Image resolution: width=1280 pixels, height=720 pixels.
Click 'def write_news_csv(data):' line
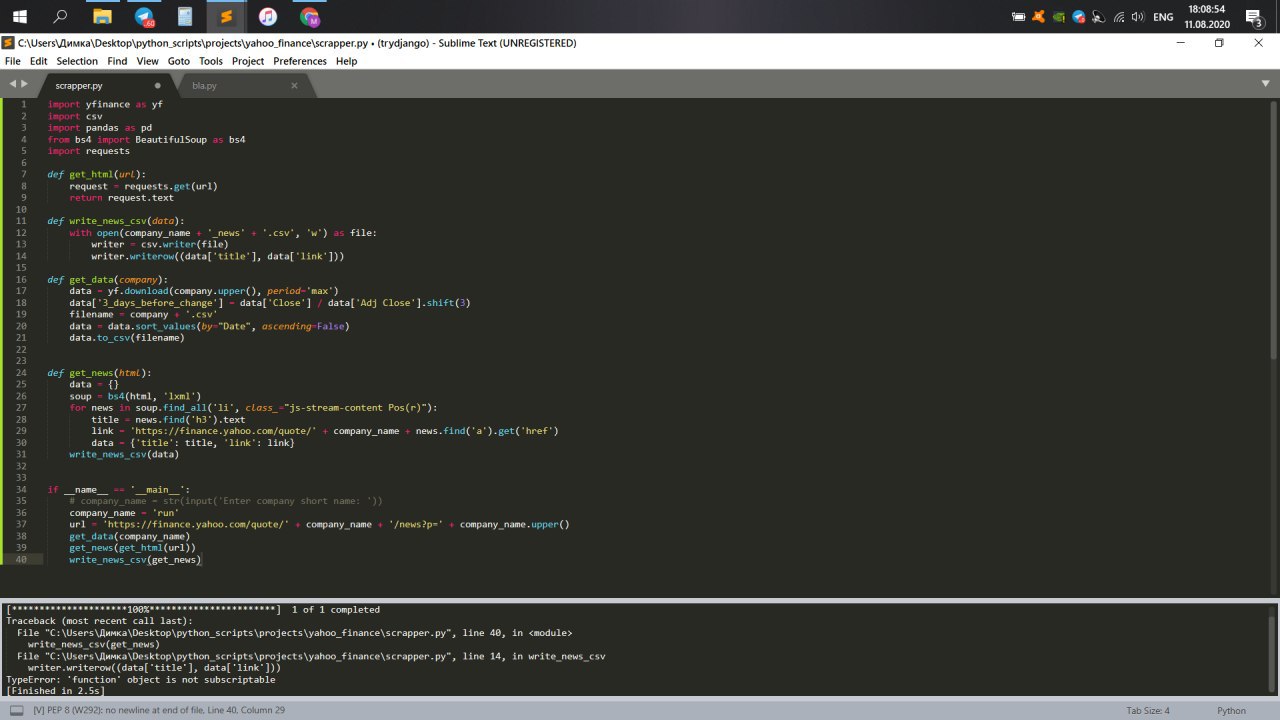coord(116,221)
